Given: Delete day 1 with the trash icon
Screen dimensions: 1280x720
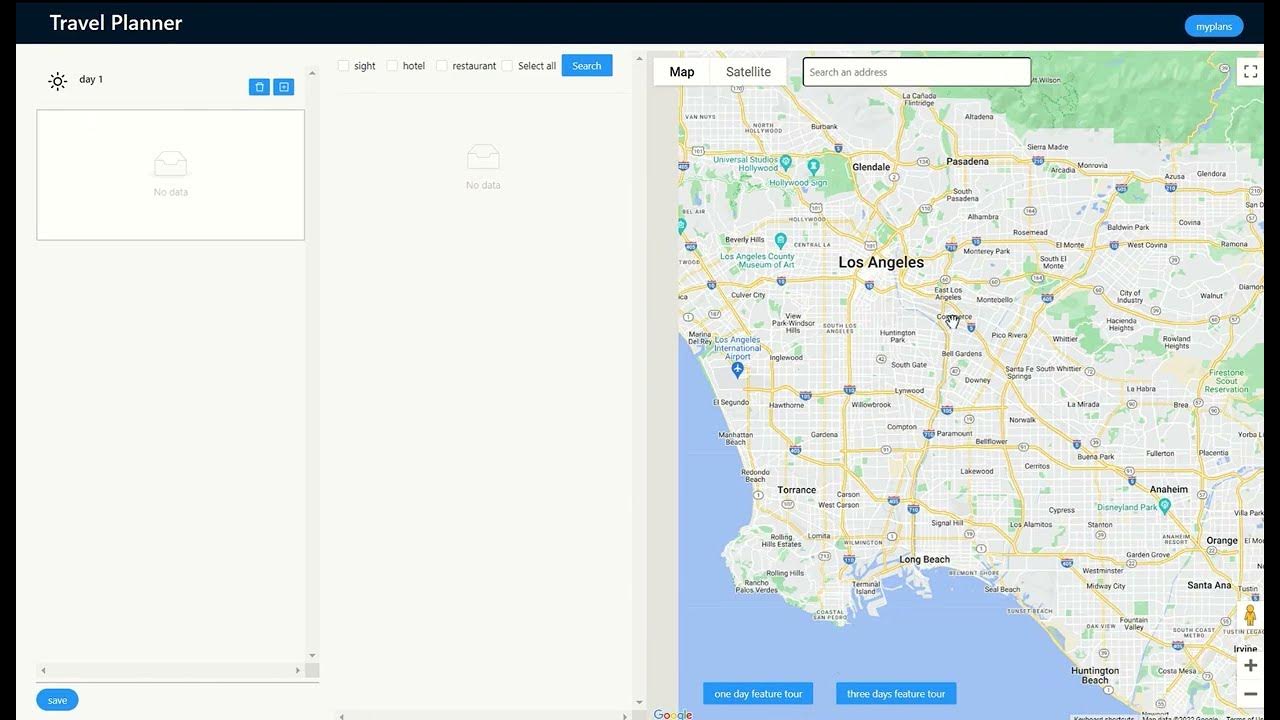Looking at the screenshot, I should pyautogui.click(x=259, y=87).
